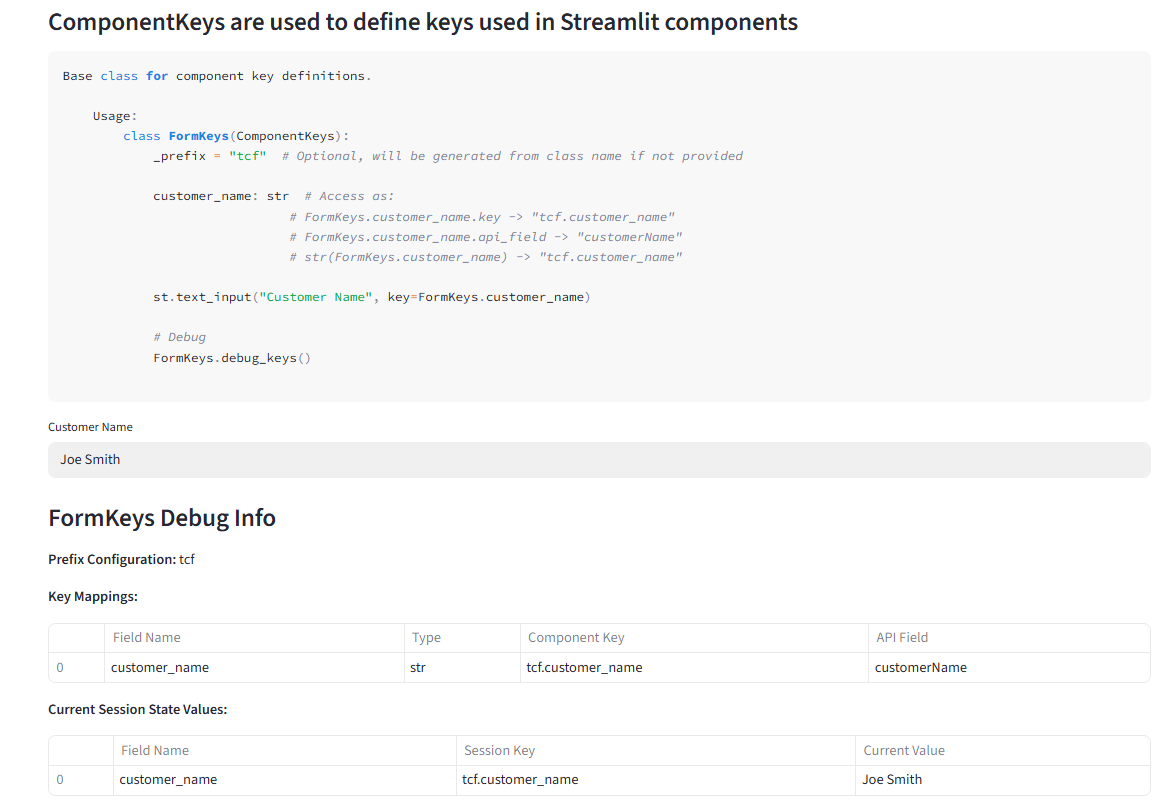Image resolution: width=1158 pixels, height=807 pixels.
Task: Click 'customer_name' cell in Session State table
Action: (x=284, y=780)
